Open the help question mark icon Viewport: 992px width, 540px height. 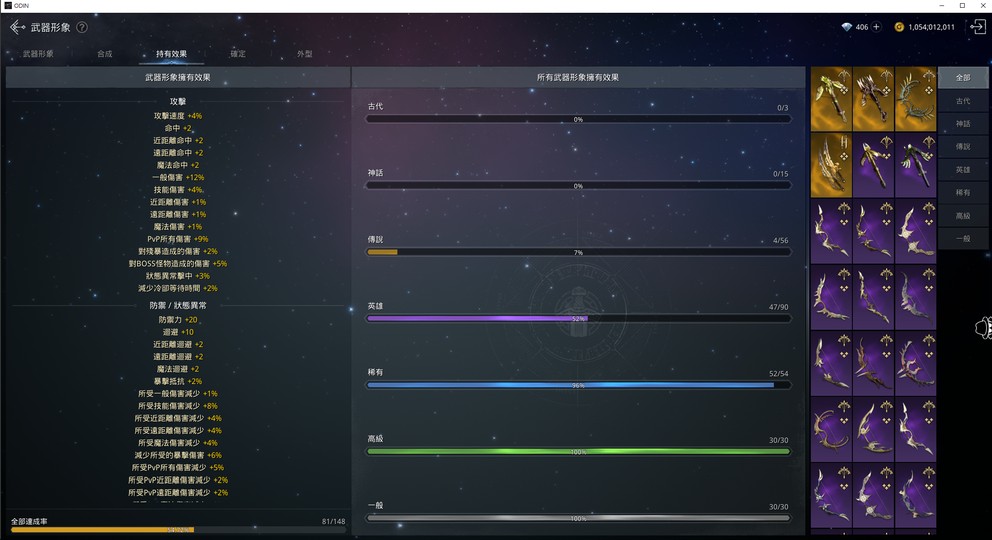(82, 27)
